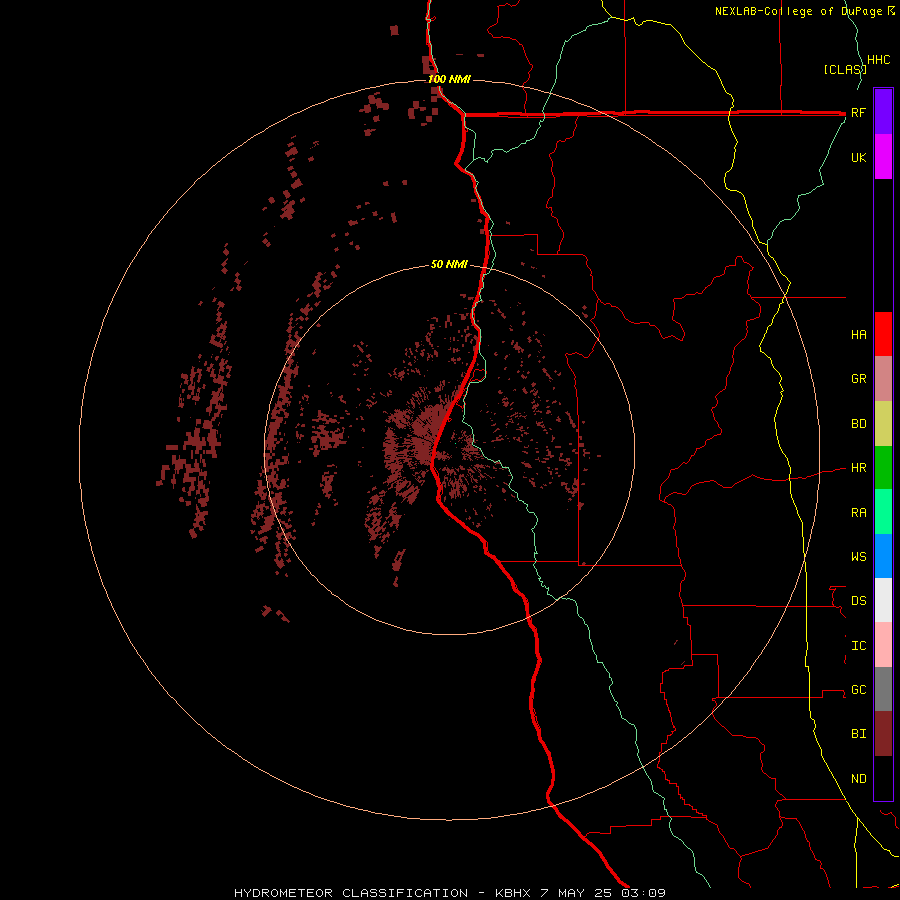Image resolution: width=900 pixels, height=900 pixels.
Task: Click the BI legend label text
Action: 859,734
